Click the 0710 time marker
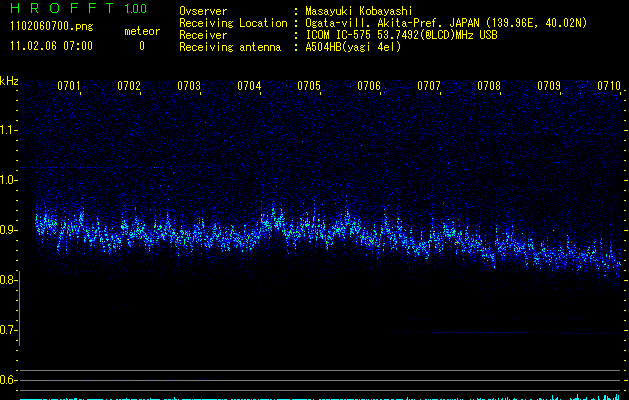This screenshot has height=400, width=629. (x=608, y=87)
